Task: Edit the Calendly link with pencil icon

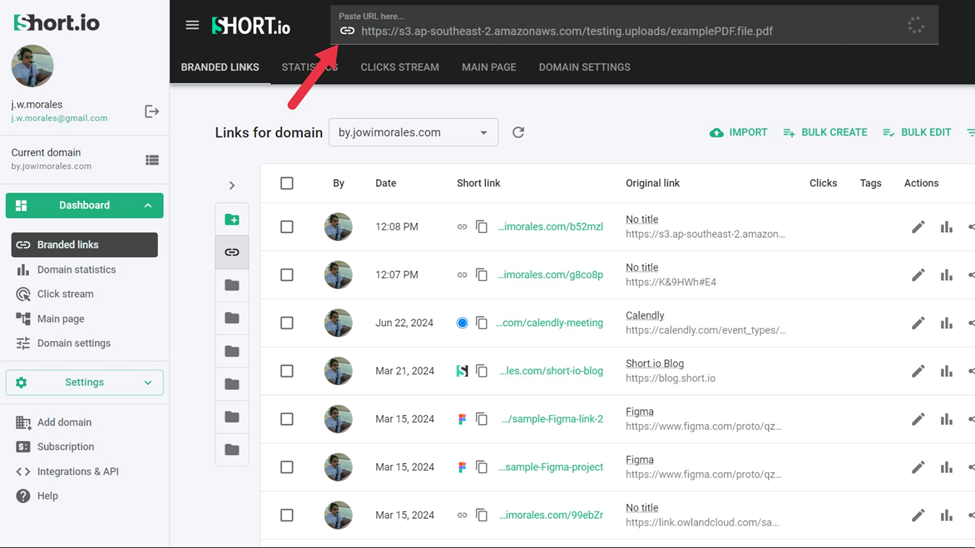Action: pyautogui.click(x=918, y=323)
